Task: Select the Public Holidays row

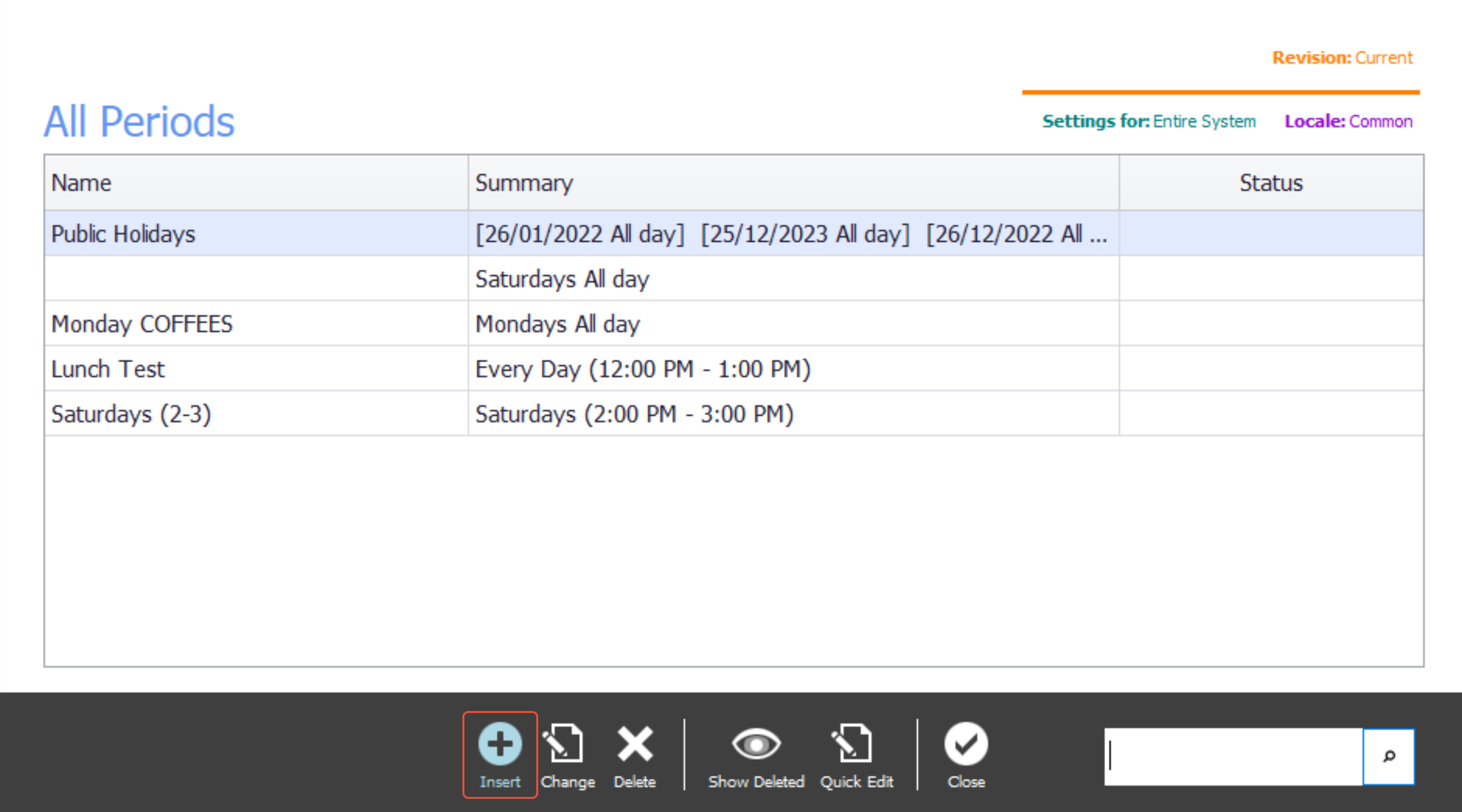Action: coord(733,234)
